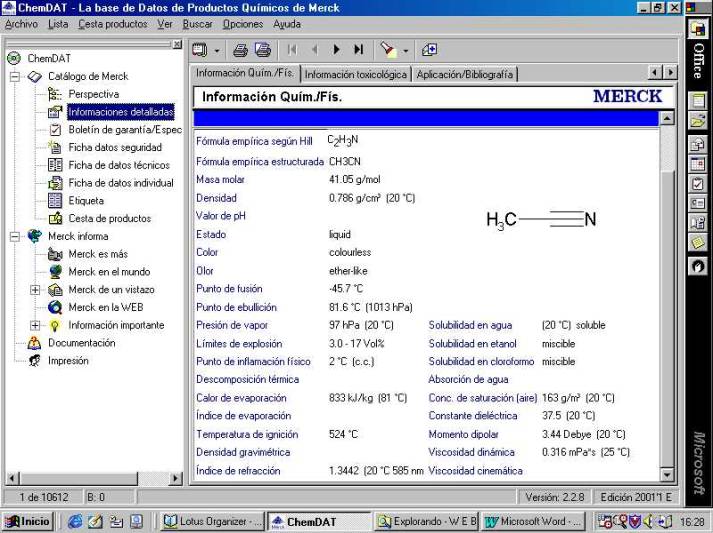This screenshot has width=713, height=533.
Task: Select Etiqueta in the catalog tree
Action: coord(85,200)
